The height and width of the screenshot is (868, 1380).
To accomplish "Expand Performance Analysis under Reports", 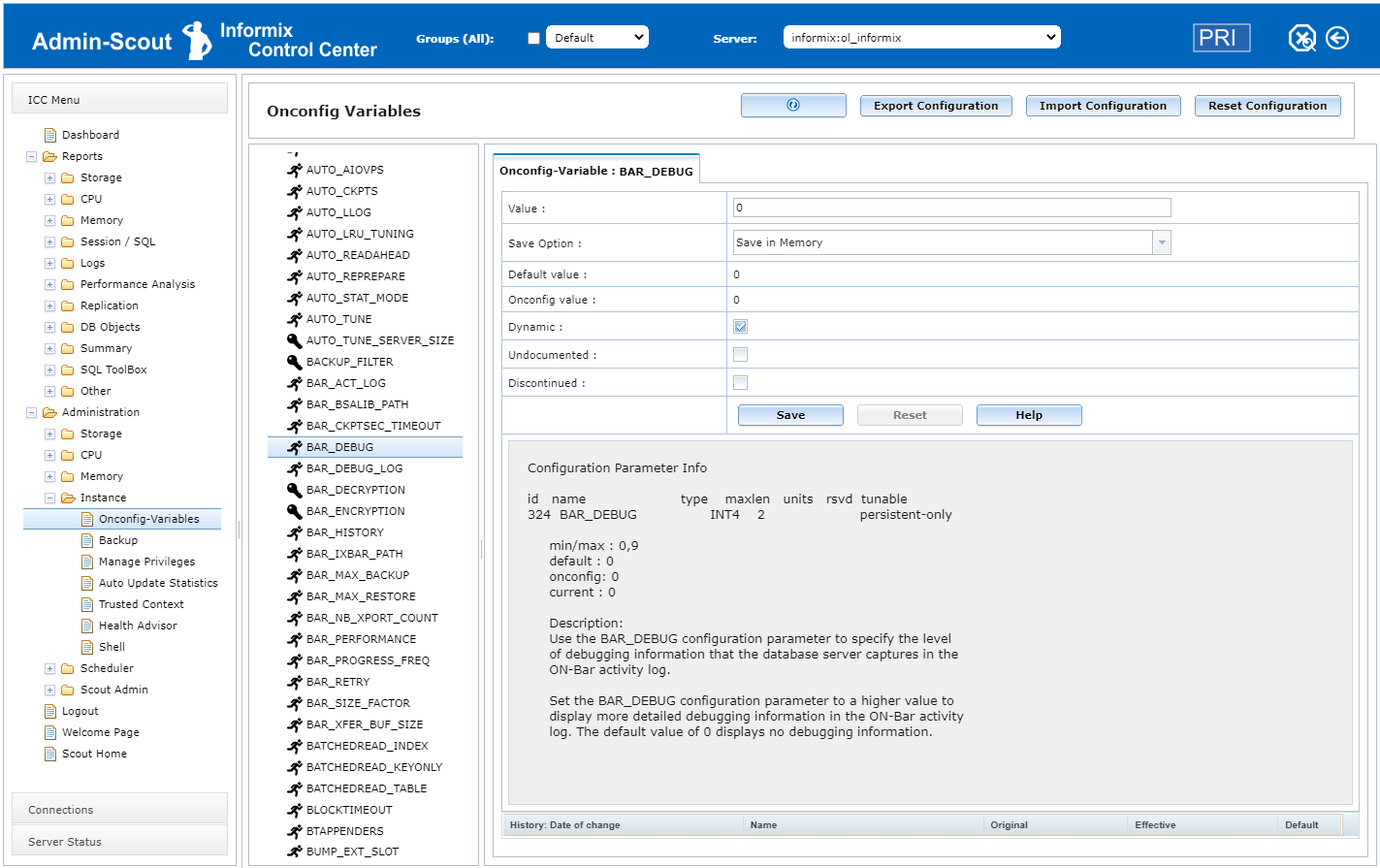I will pyautogui.click(x=49, y=284).
